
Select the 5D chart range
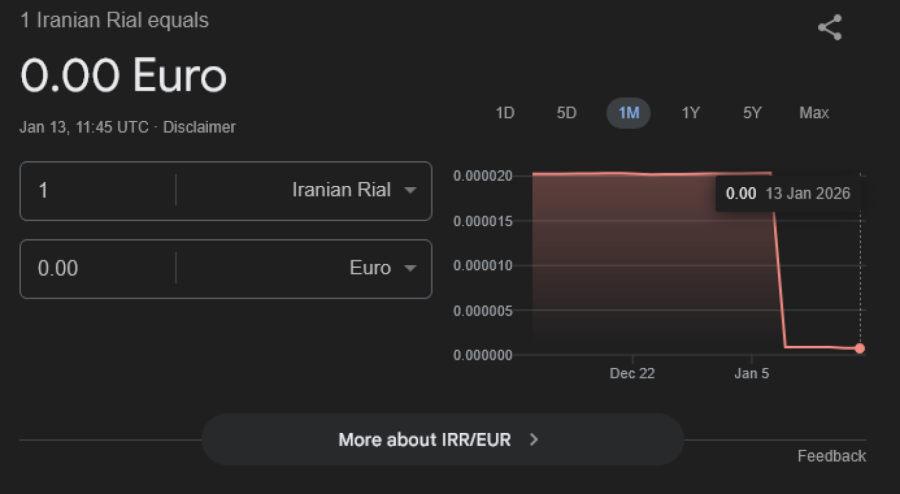566,113
